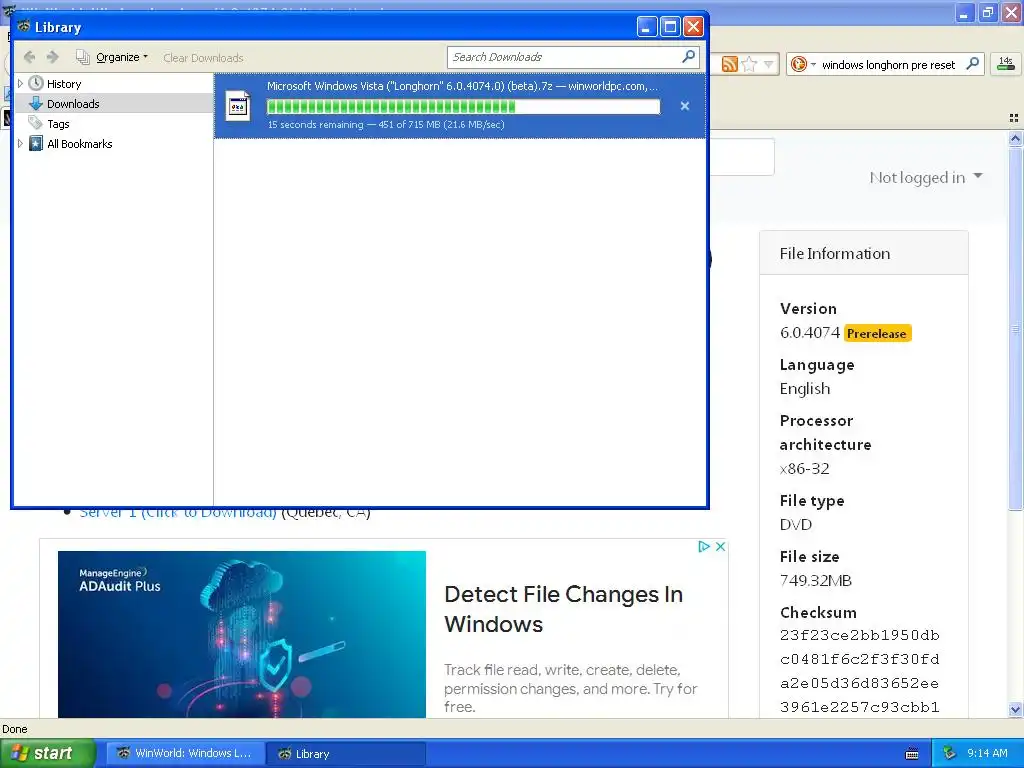Click the x86-32 architecture value
1024x768 pixels.
click(x=805, y=468)
